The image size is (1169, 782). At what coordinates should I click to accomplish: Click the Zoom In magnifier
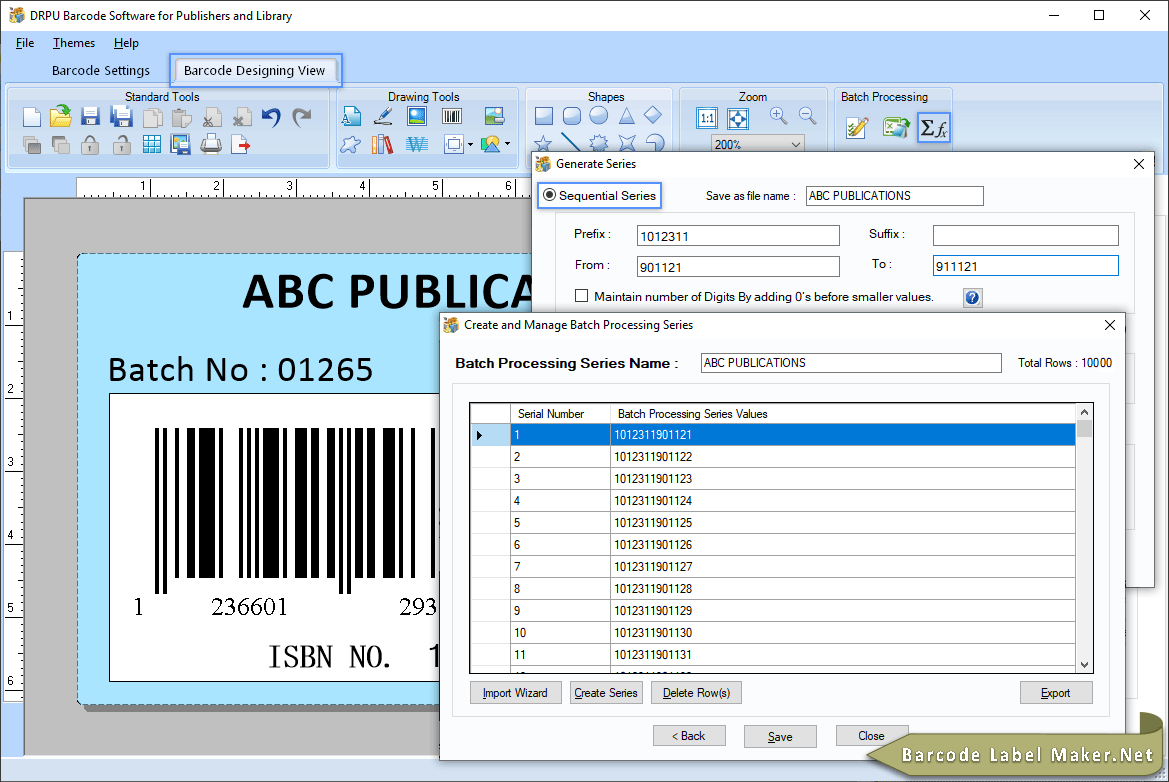click(x=778, y=116)
